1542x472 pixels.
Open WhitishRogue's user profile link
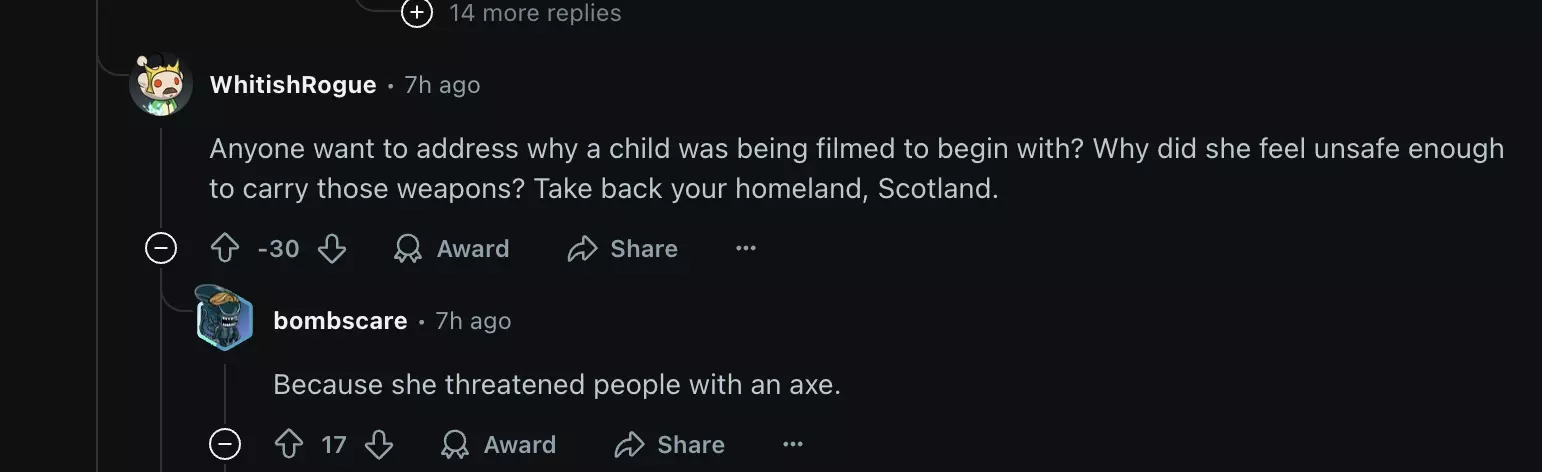pos(293,85)
